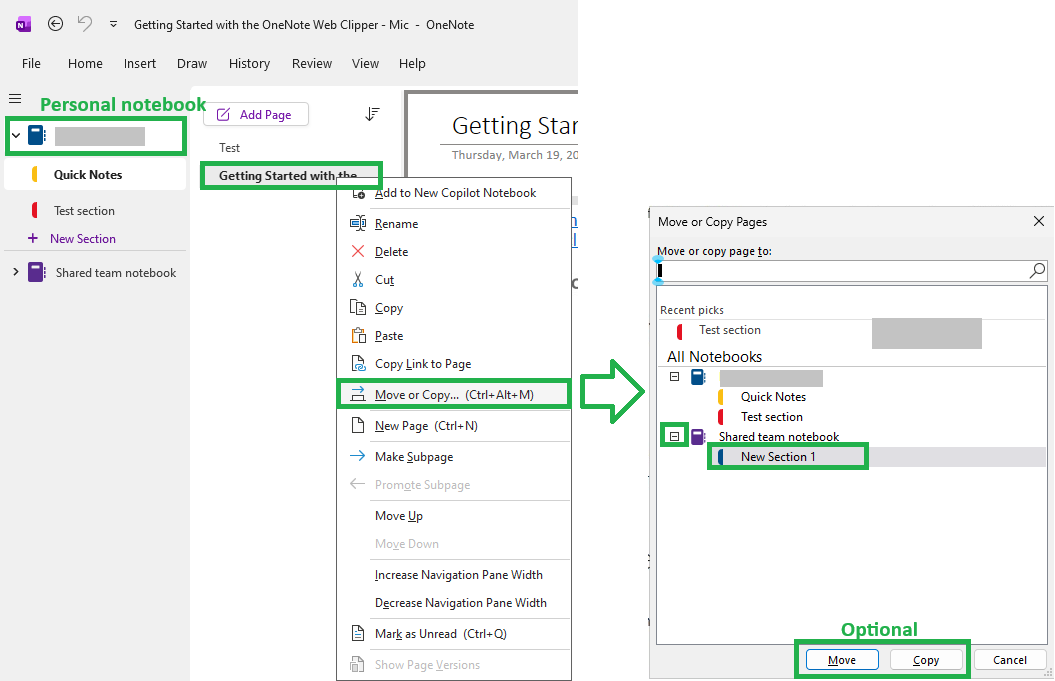
Task: Click the Make Subpage arrow icon
Action: pos(357,456)
